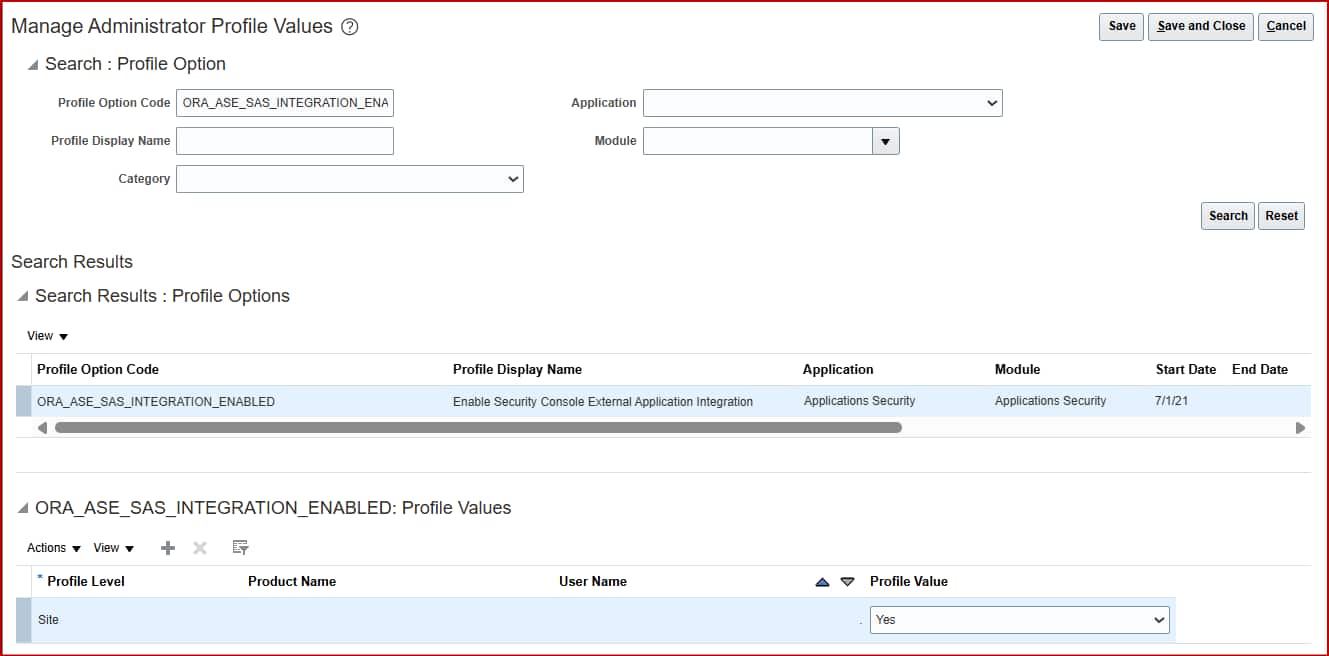The image size is (1329, 656).
Task: Collapse the Profile Values section
Action: tap(22, 508)
